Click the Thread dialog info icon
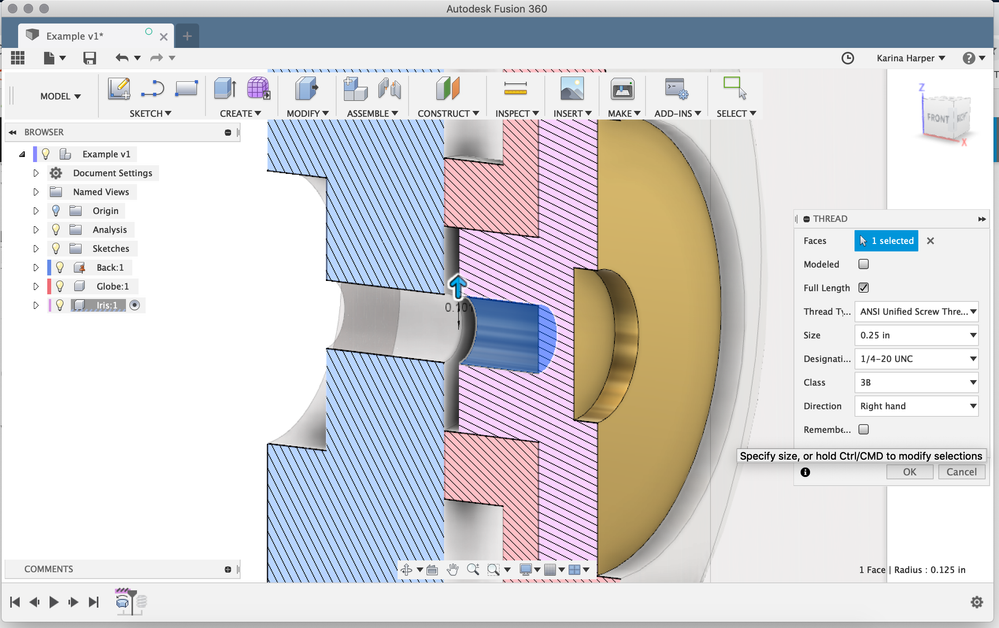Image resolution: width=999 pixels, height=628 pixels. pos(805,472)
